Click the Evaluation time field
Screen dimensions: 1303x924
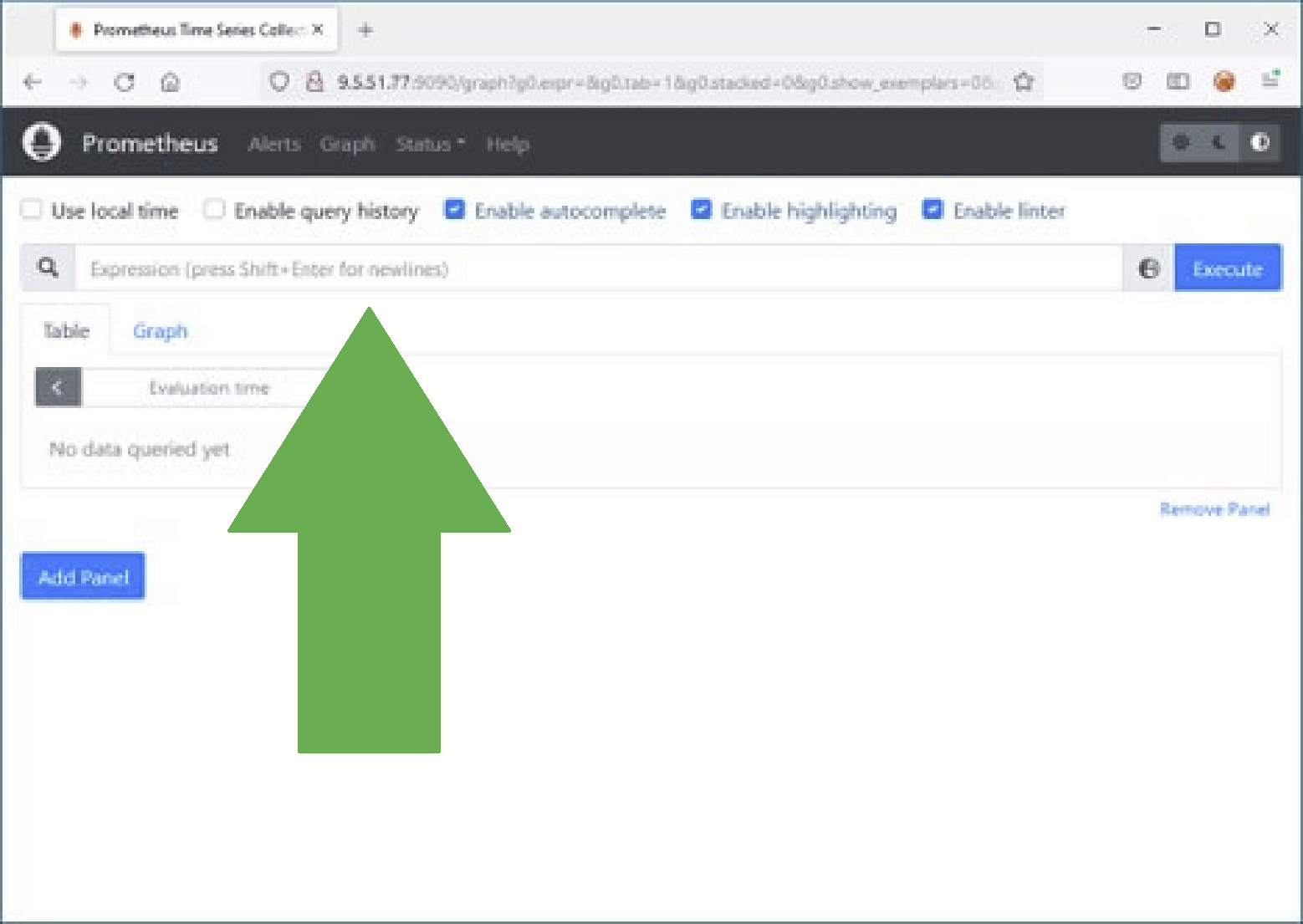(209, 388)
